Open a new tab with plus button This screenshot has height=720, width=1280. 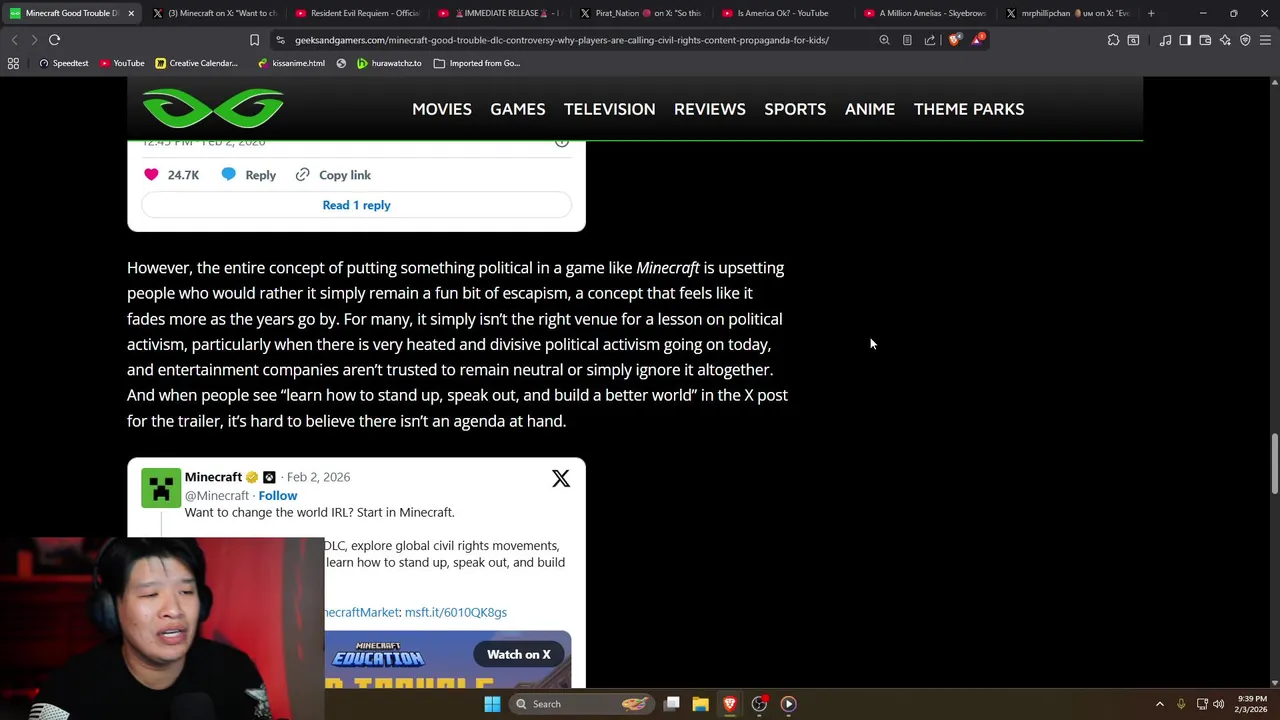point(1151,13)
